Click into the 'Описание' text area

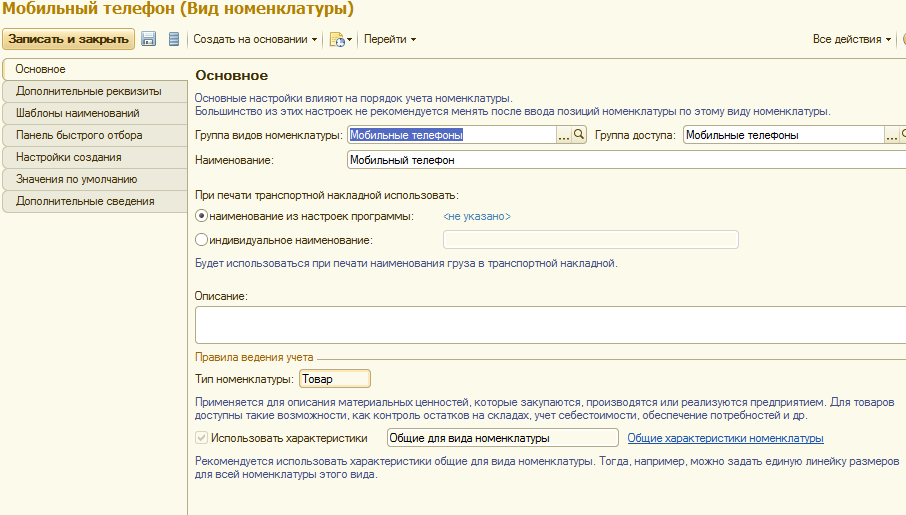[x=550, y=325]
